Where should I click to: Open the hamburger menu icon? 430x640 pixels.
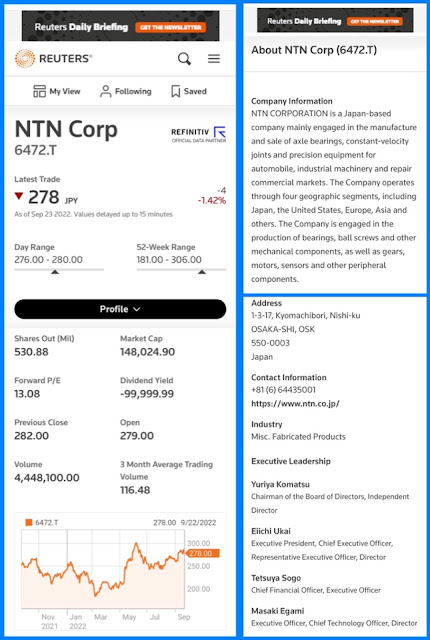214,59
